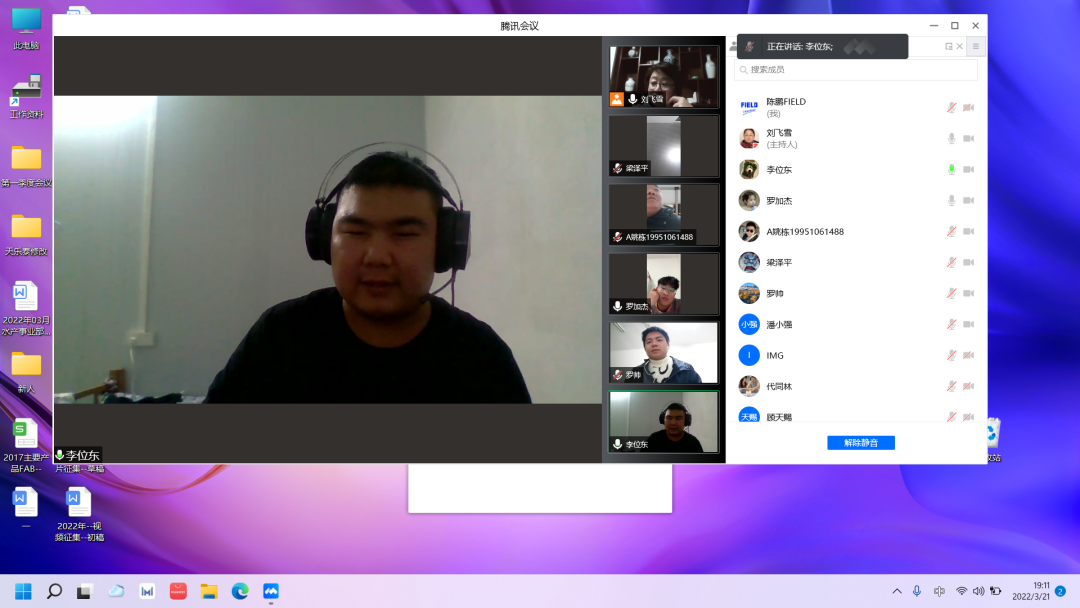1080x608 pixels.
Task: Click the camera icon for 罗帅
Action: point(968,293)
